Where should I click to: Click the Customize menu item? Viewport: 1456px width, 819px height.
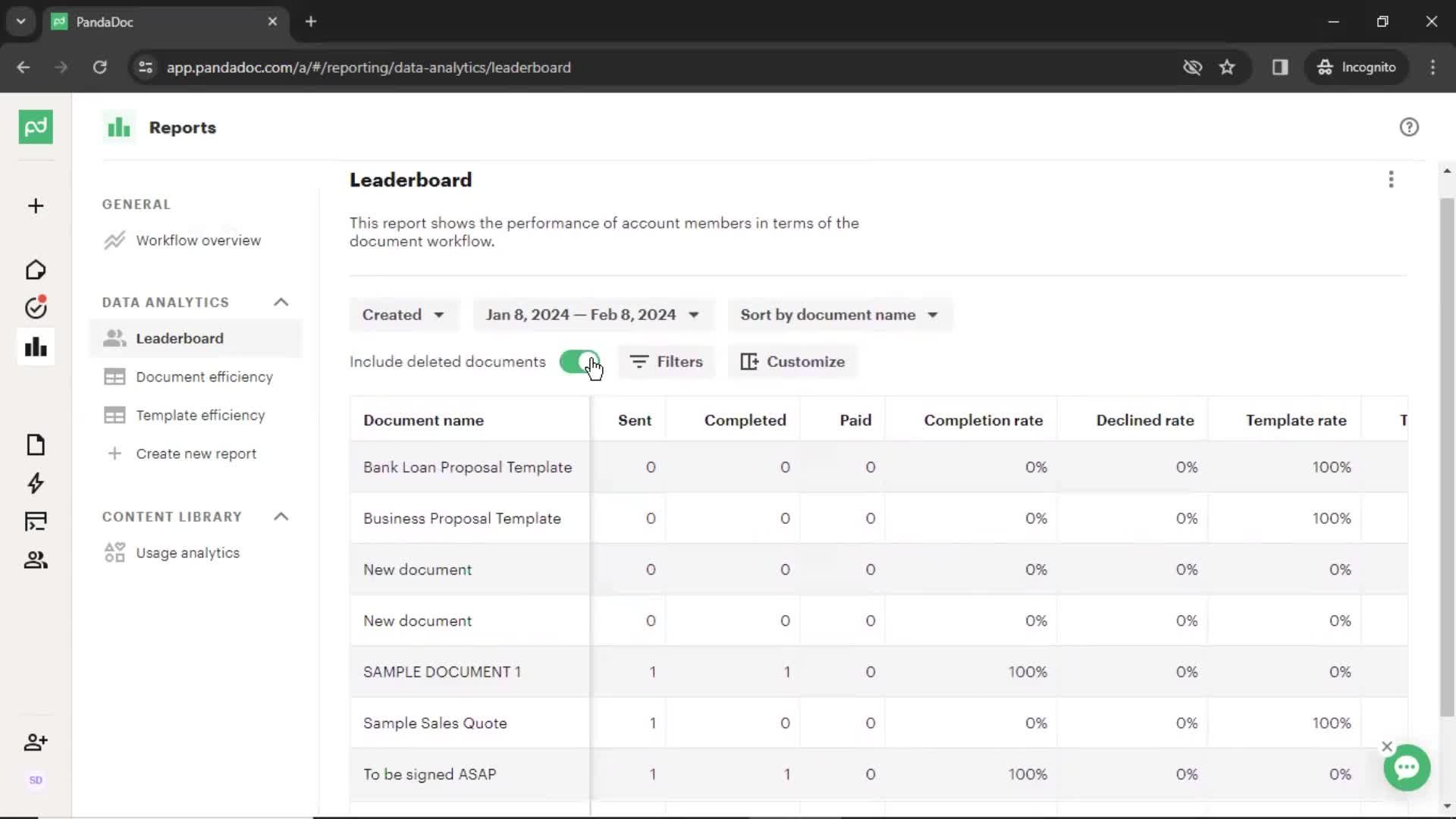[x=793, y=361]
